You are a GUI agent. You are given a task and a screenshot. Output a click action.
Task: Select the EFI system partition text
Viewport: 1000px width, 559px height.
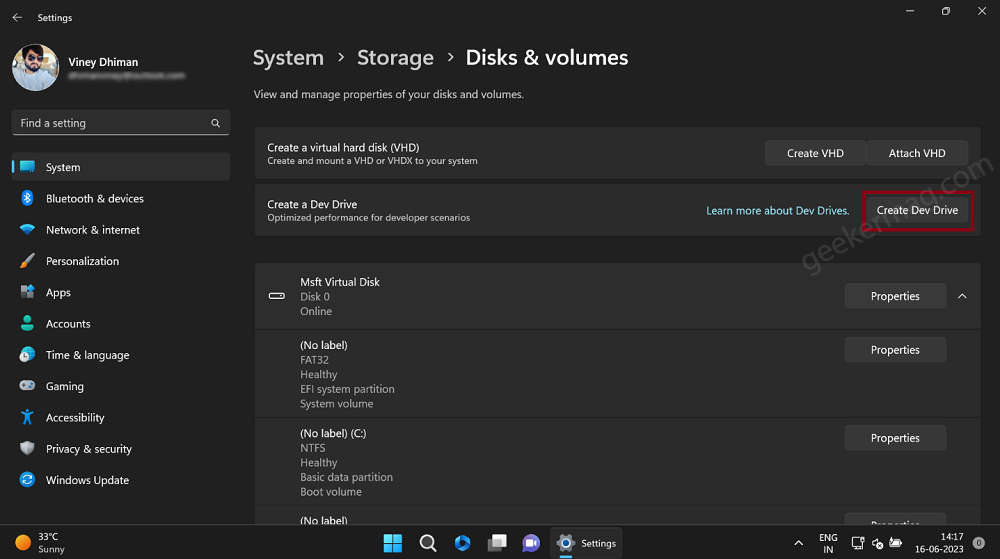348,389
